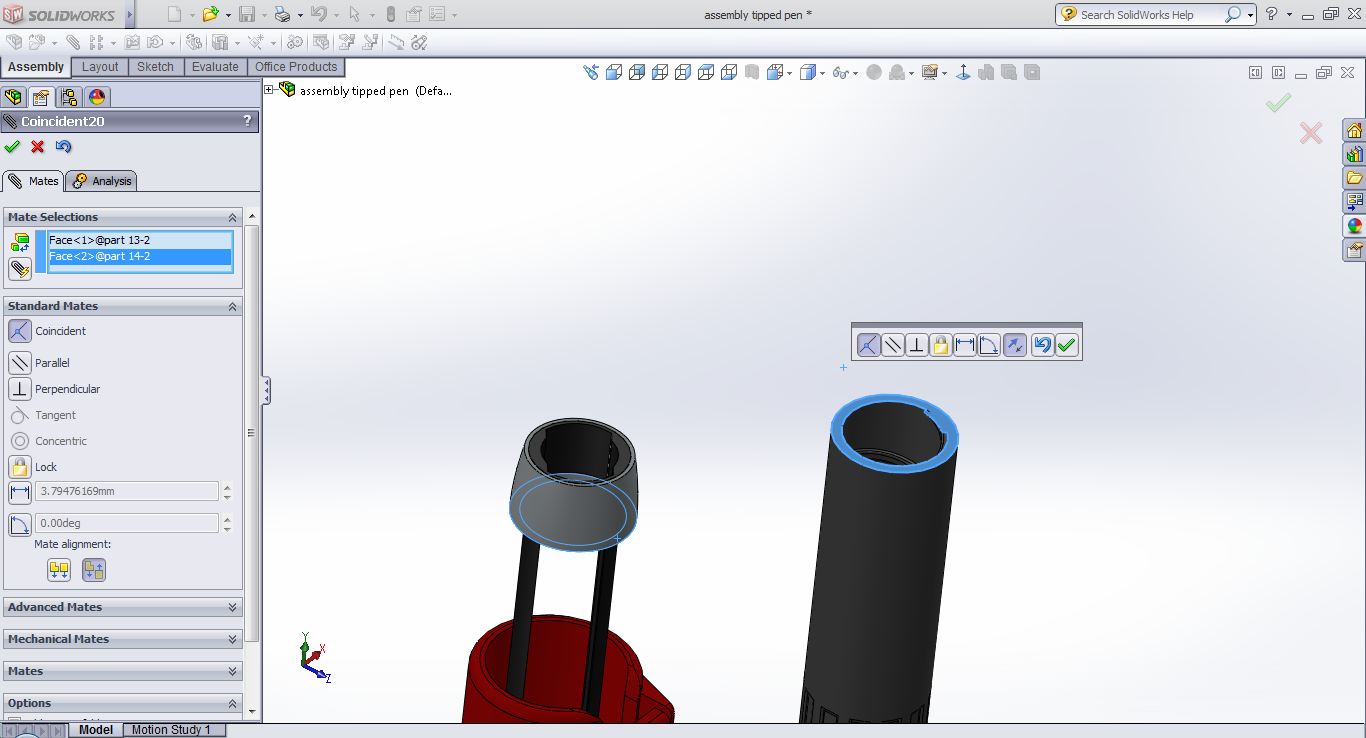Expand the assembly tipped pen tree node
The image size is (1366, 738).
coord(269,90)
